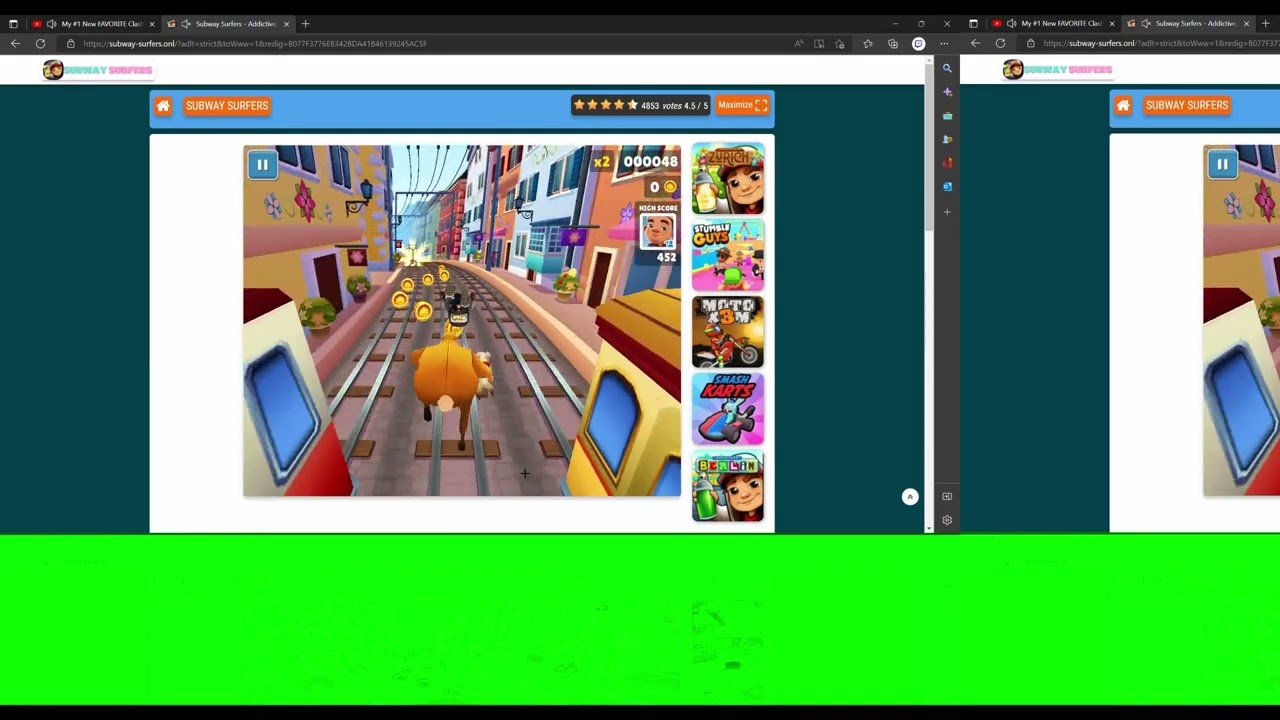Image resolution: width=1280 pixels, height=720 pixels.
Task: Switch to the YouTube tab in left window
Action: tap(93, 24)
